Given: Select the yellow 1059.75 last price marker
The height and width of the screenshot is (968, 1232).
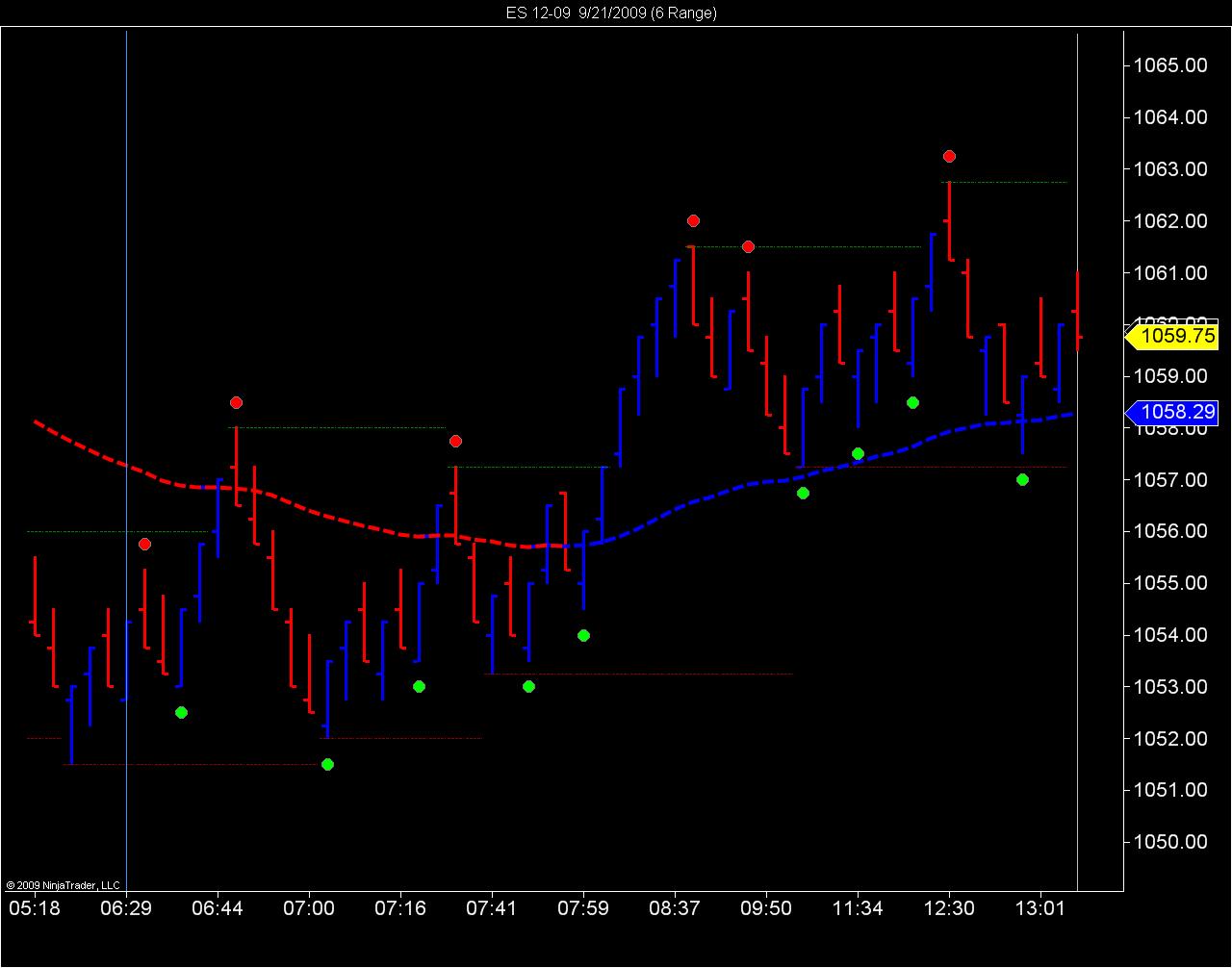Looking at the screenshot, I should pos(1171,337).
